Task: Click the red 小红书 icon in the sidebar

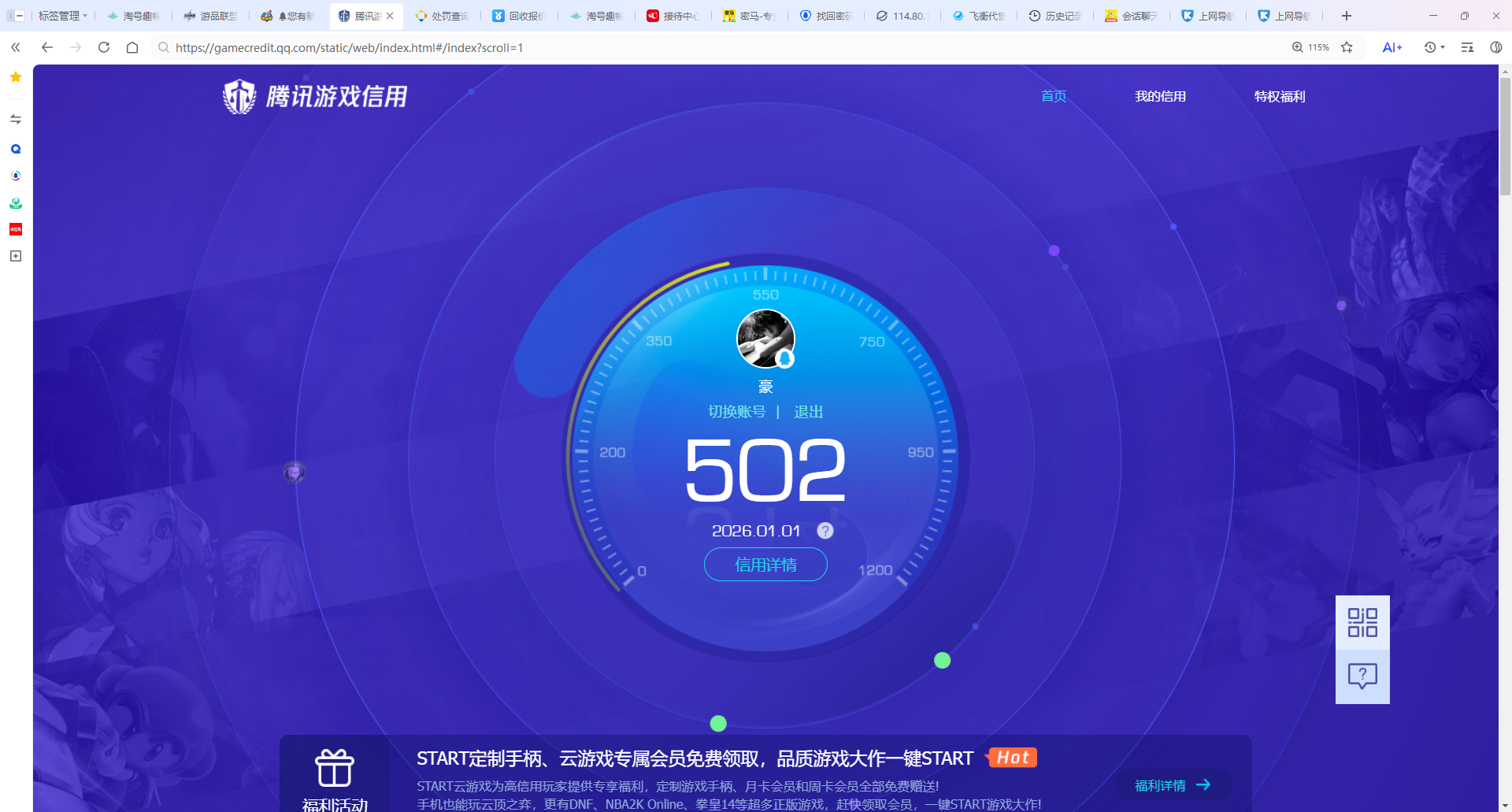Action: tap(15, 229)
